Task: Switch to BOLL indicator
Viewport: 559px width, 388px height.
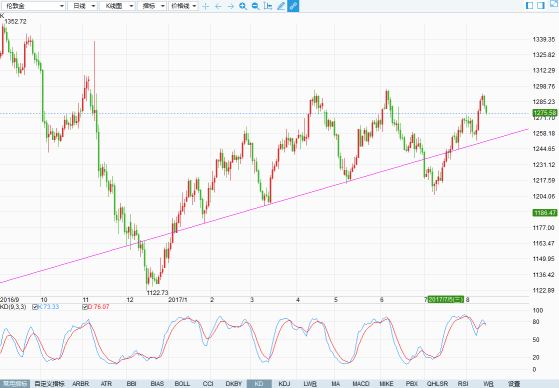Action: pos(182,384)
